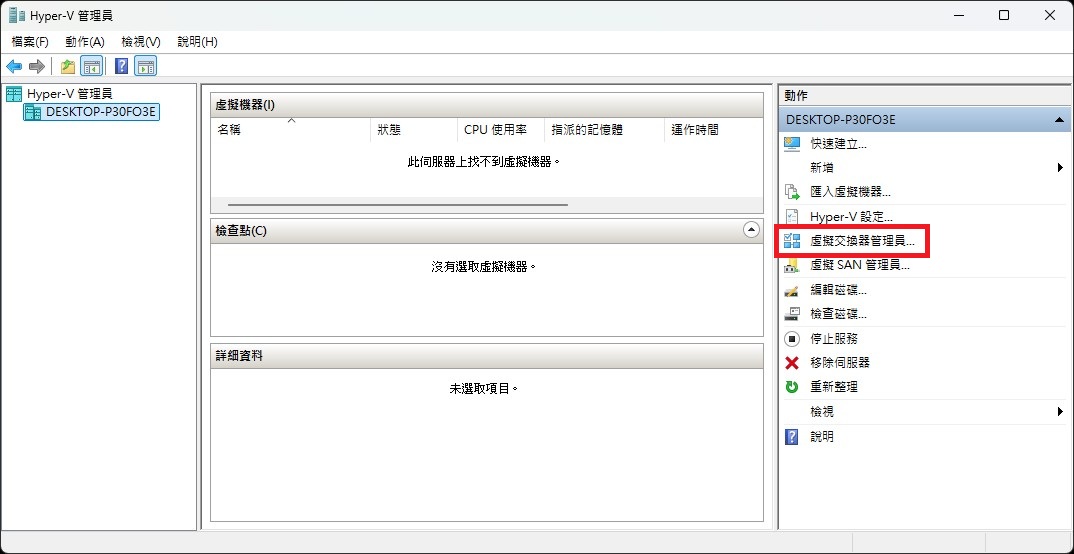
Task: Open 虛擬交換器管理員... action
Action: (862, 241)
